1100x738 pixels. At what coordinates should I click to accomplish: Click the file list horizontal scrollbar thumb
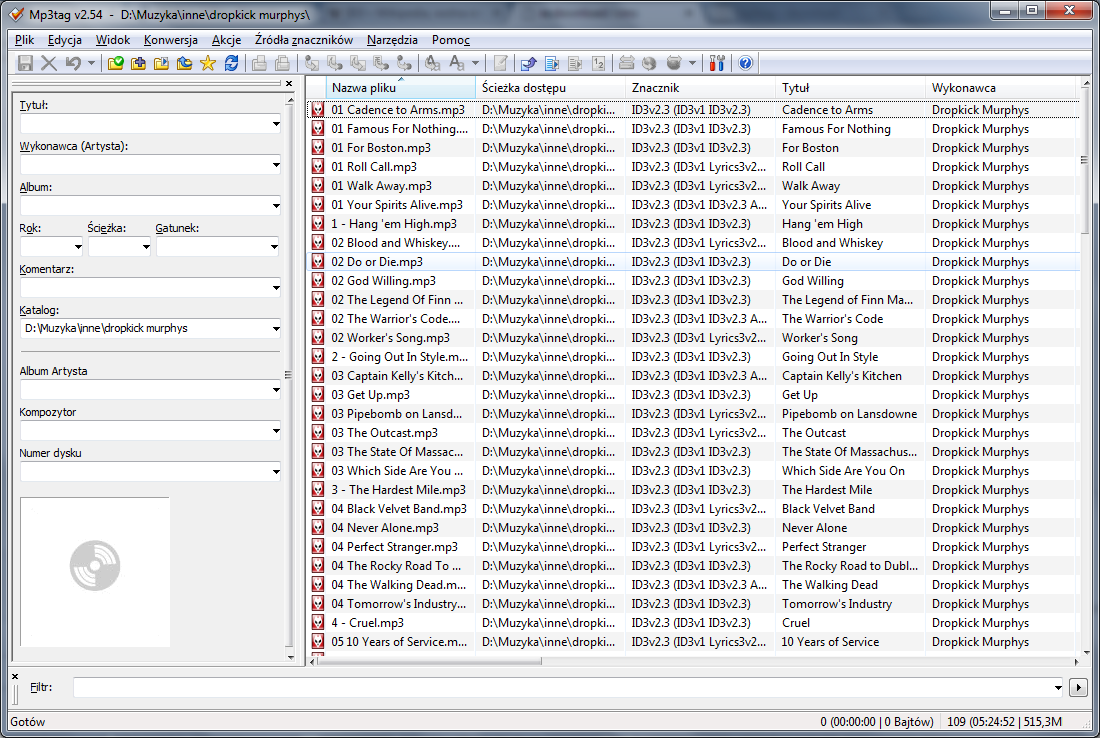(429, 661)
